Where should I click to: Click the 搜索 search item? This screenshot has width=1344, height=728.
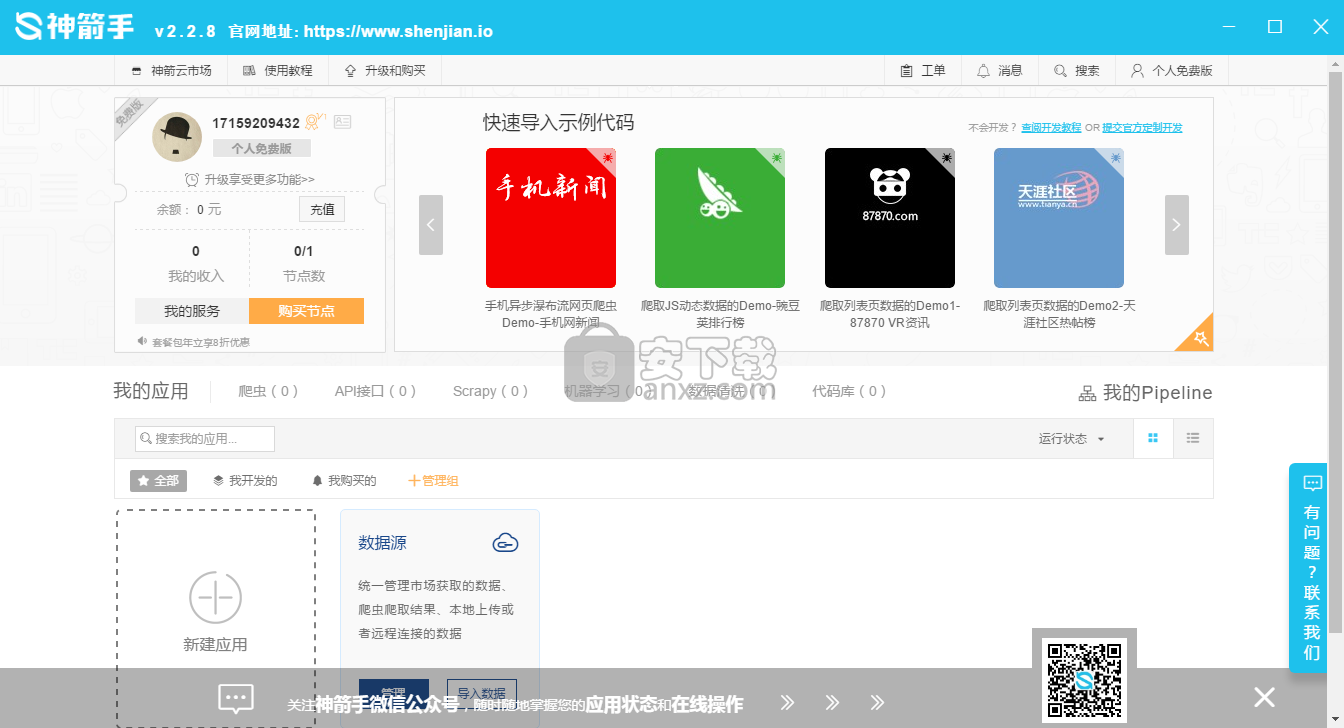[1075, 71]
